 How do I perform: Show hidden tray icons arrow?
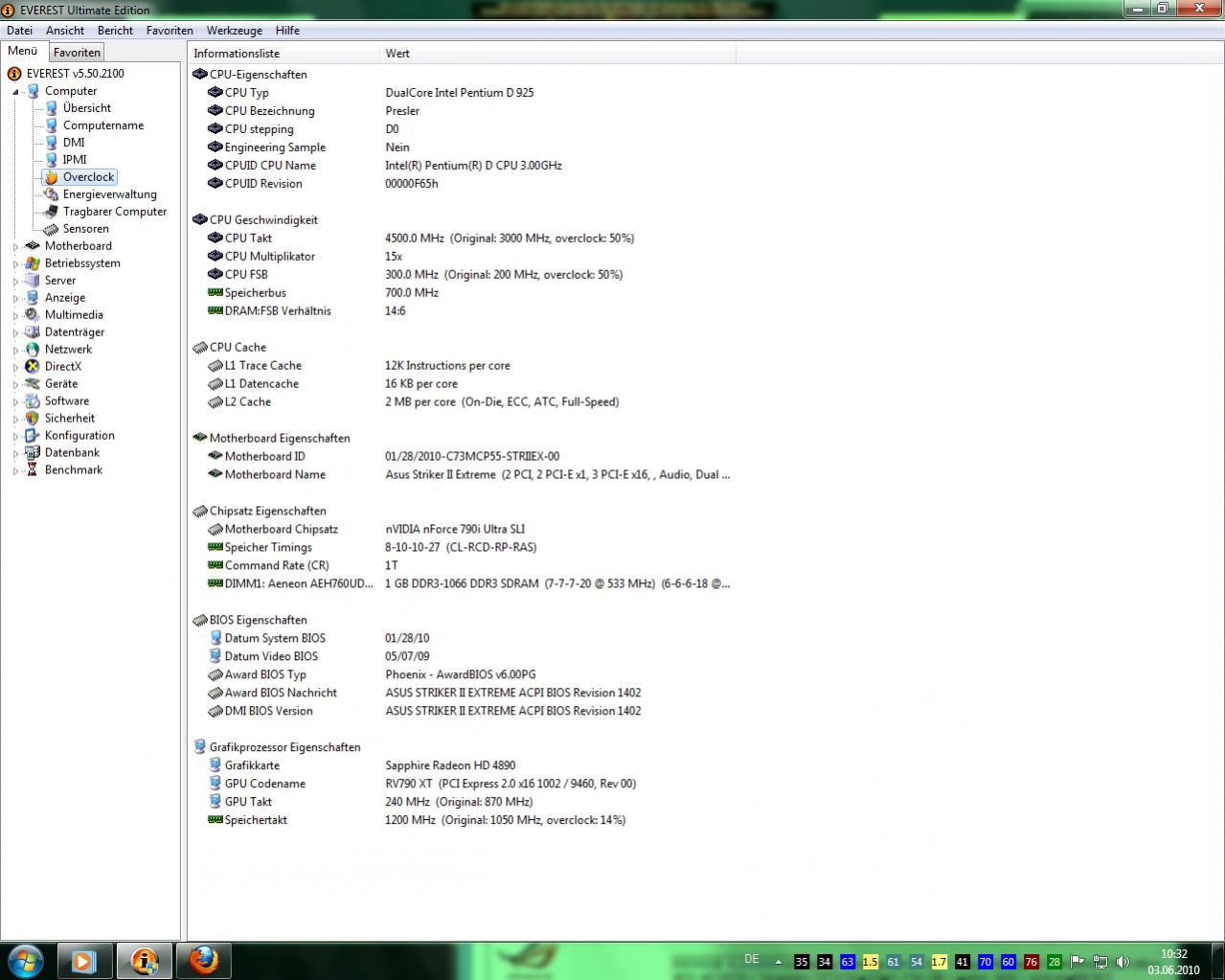coord(778,962)
